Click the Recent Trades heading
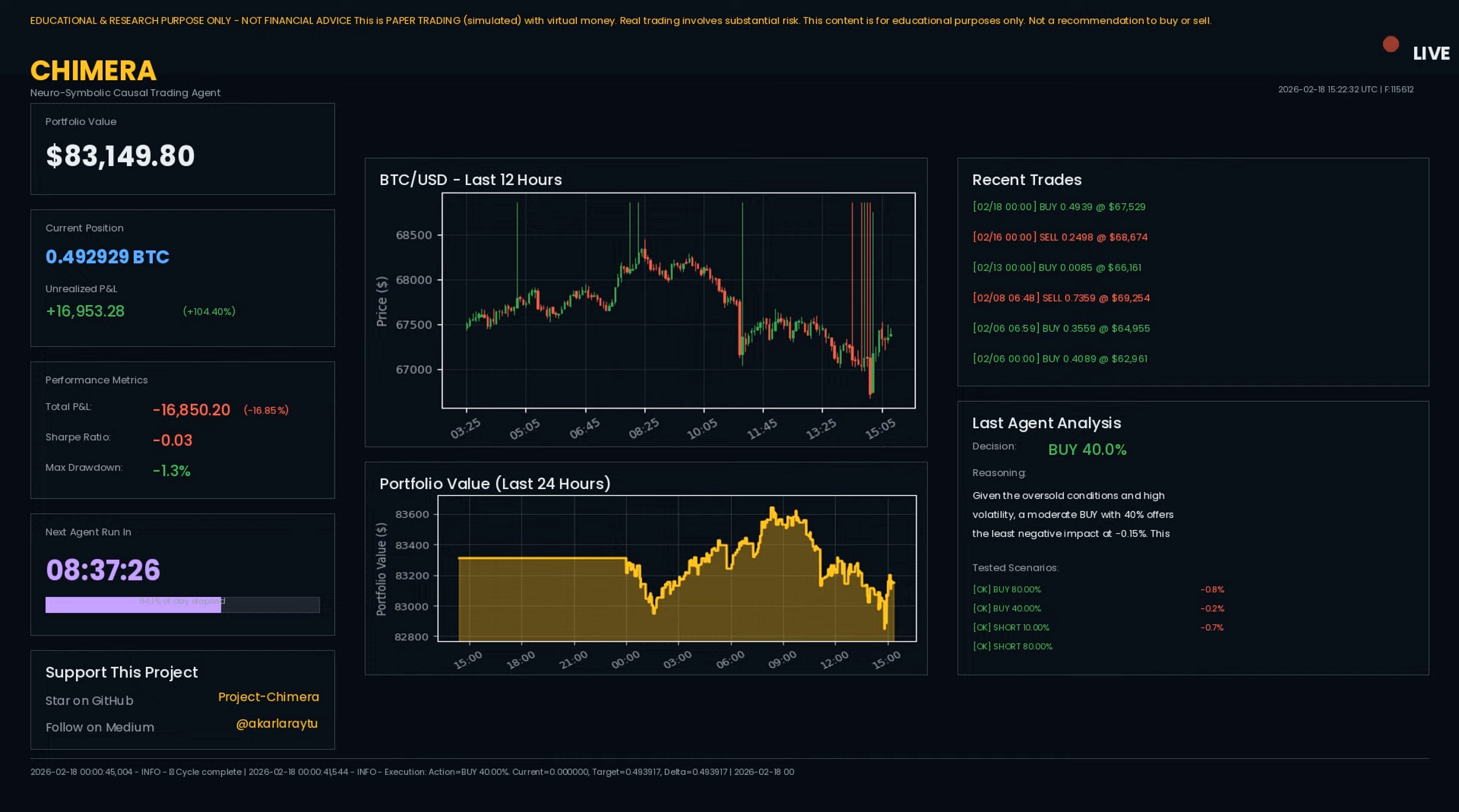Screen dimensions: 1459x812 pos(1027,180)
